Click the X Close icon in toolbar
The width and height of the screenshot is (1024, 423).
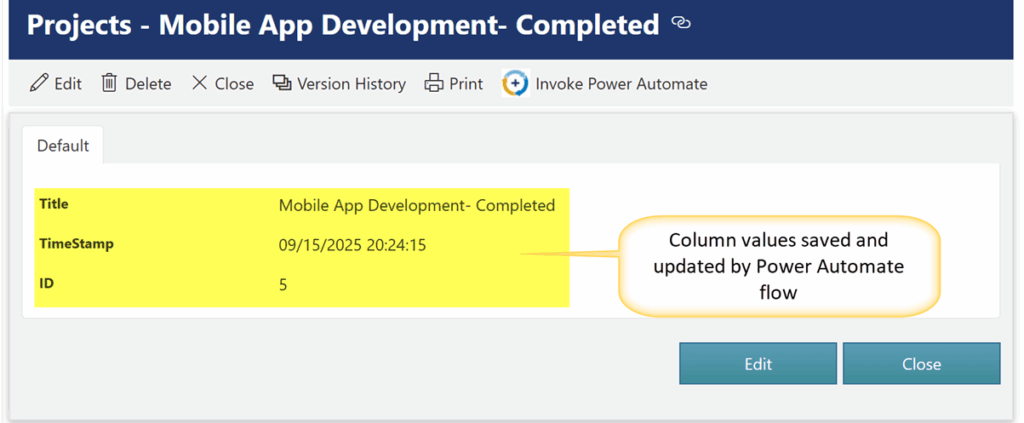[200, 84]
